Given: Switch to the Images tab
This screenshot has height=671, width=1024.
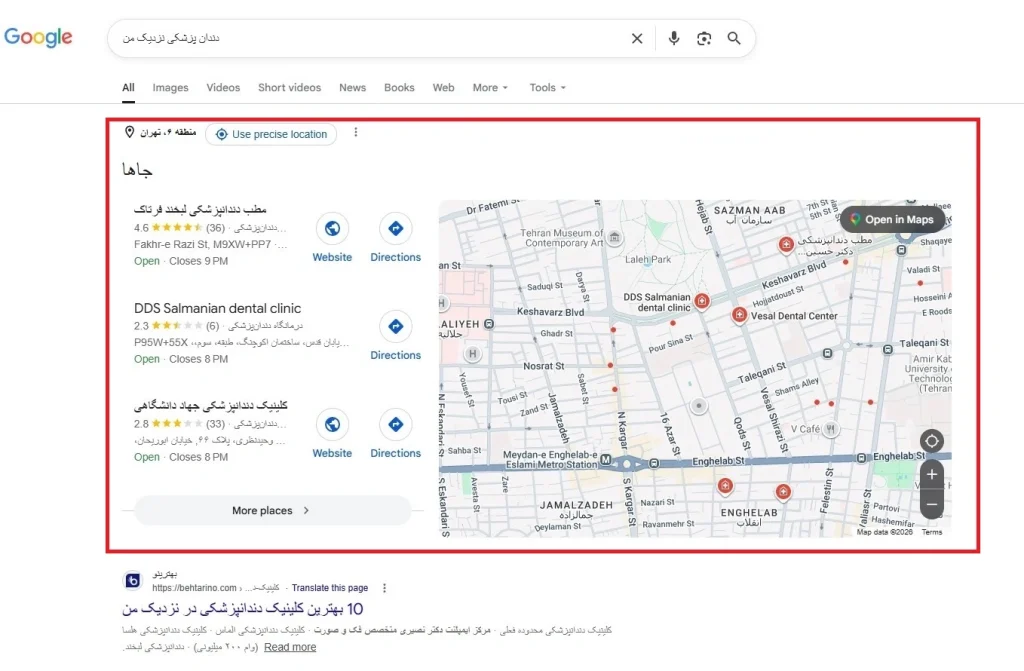Looking at the screenshot, I should [170, 88].
